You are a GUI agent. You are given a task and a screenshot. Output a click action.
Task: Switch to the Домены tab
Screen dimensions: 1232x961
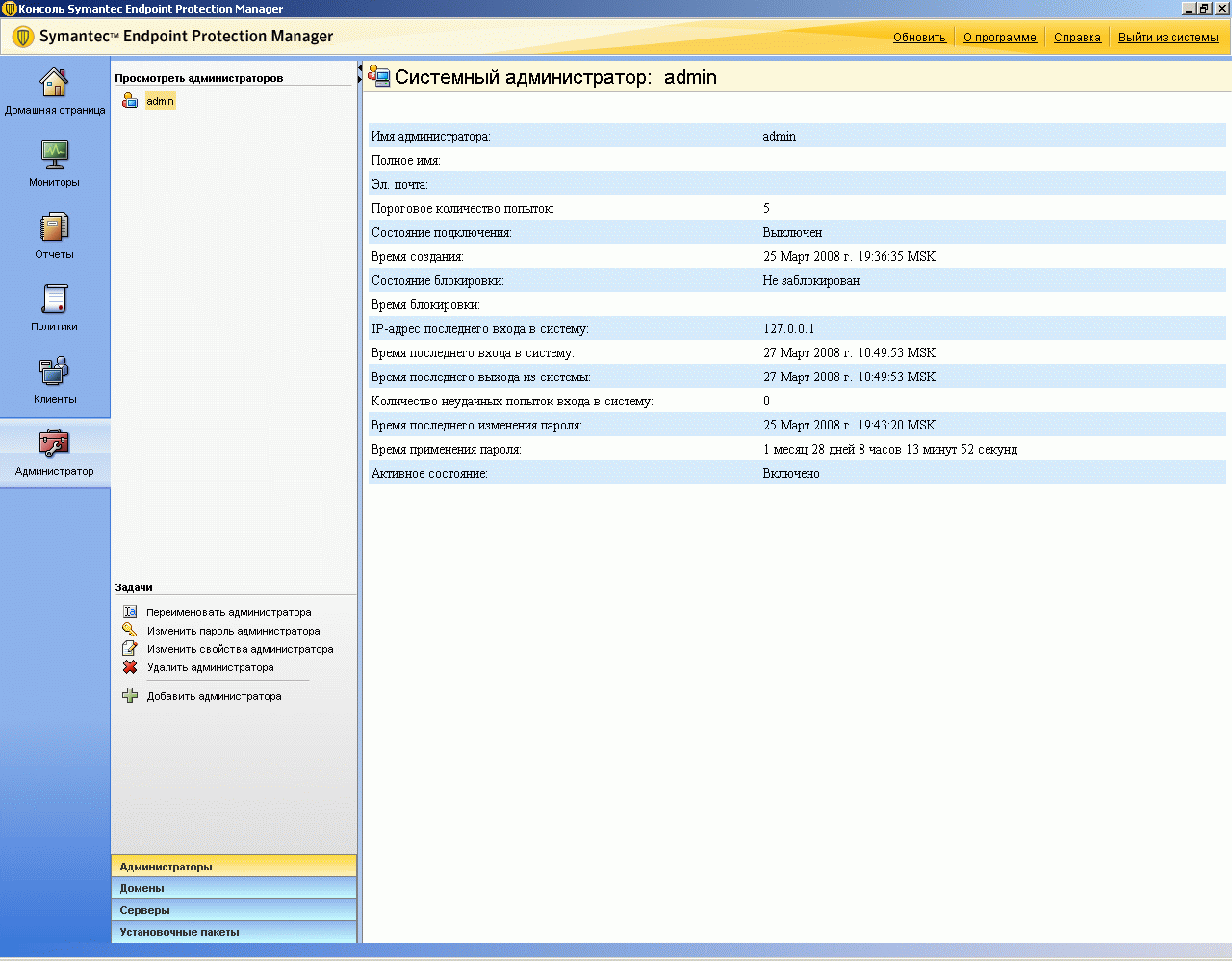click(x=234, y=888)
